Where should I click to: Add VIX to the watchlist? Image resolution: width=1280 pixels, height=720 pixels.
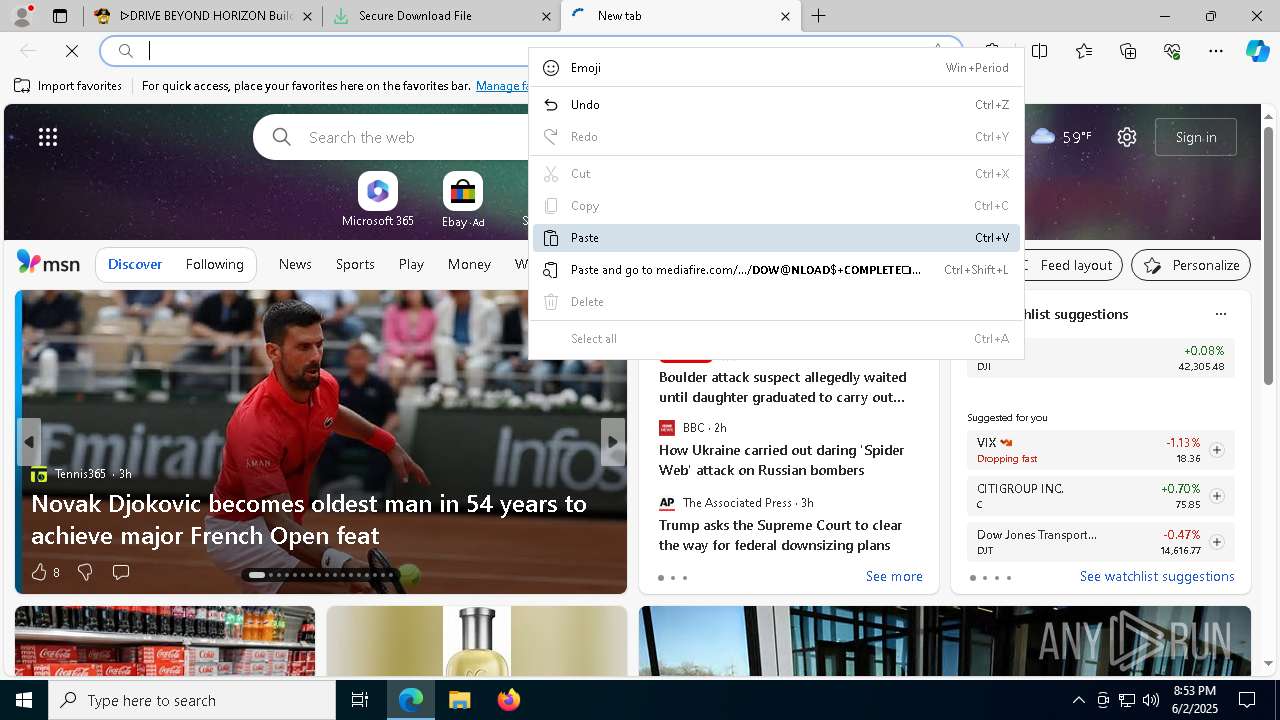(x=1216, y=450)
